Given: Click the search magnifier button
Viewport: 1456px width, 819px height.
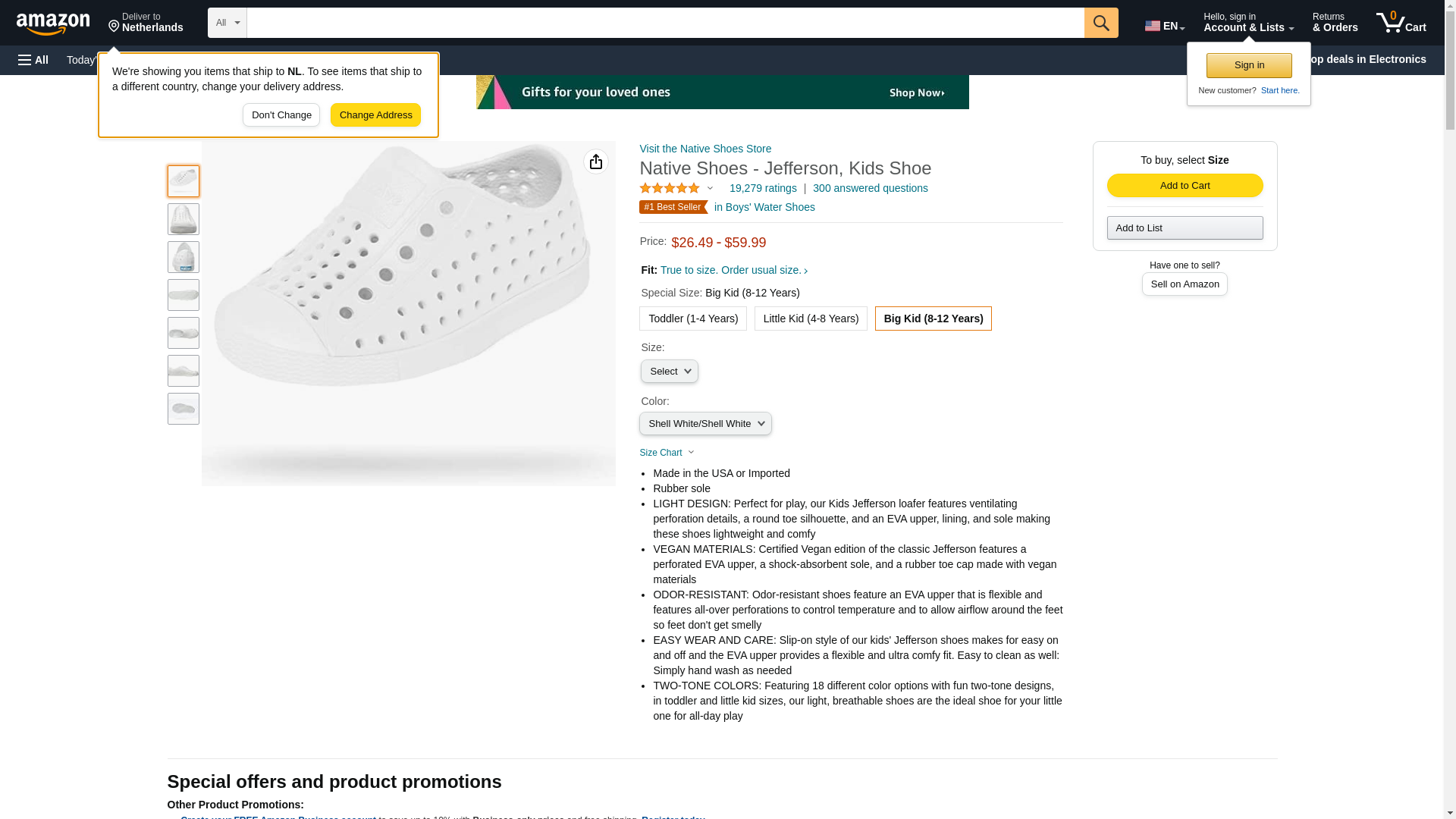Looking at the screenshot, I should (1100, 23).
